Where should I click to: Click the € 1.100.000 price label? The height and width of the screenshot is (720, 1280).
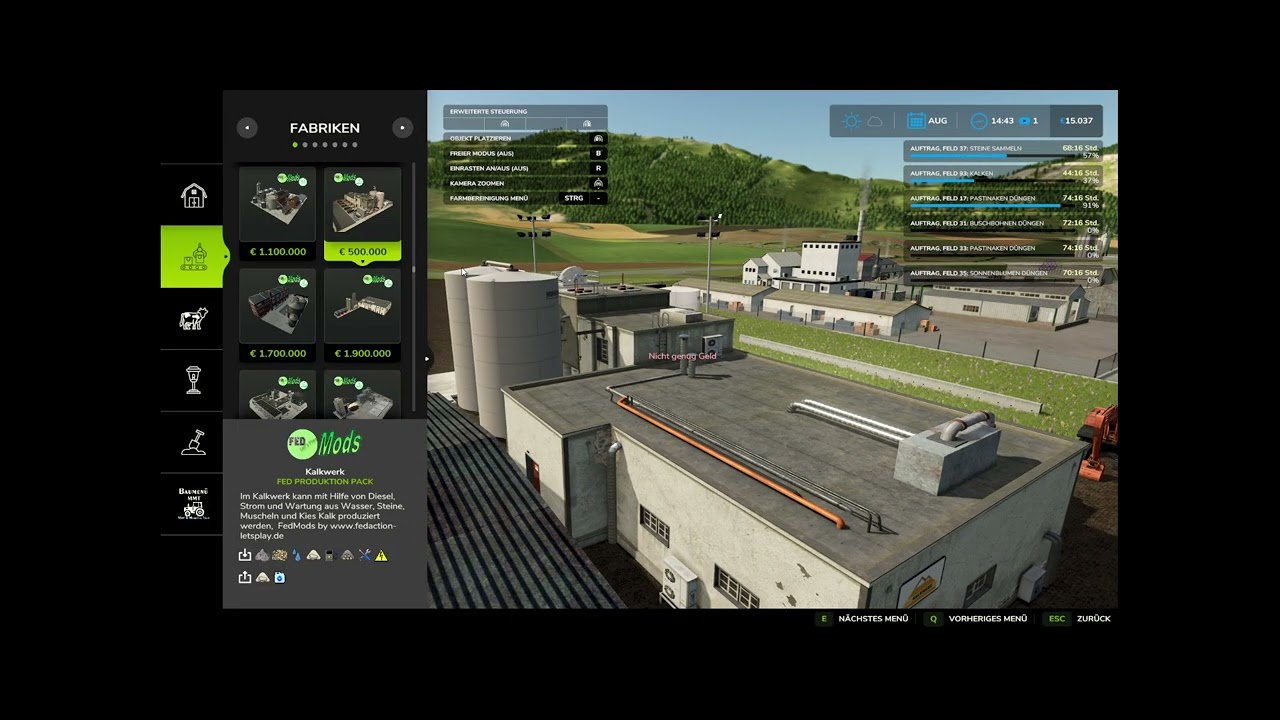tap(277, 252)
